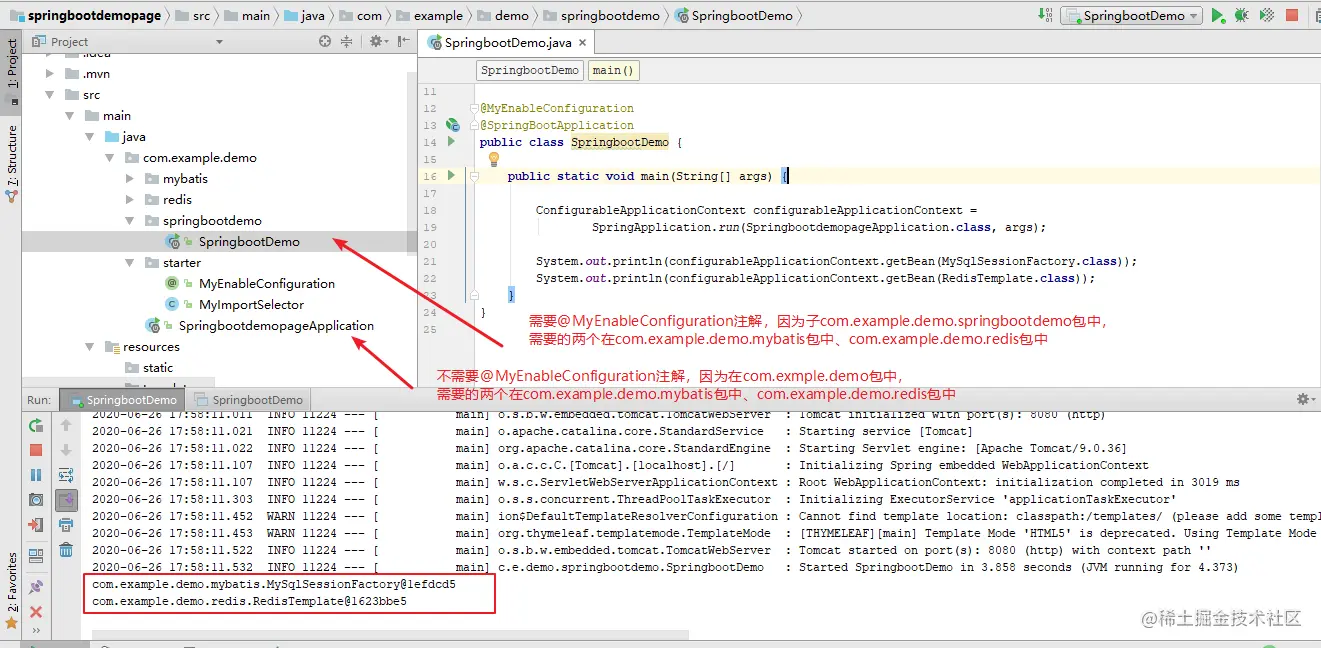1321x648 pixels.
Task: Close the Run tab with the red X
Action: [36, 612]
